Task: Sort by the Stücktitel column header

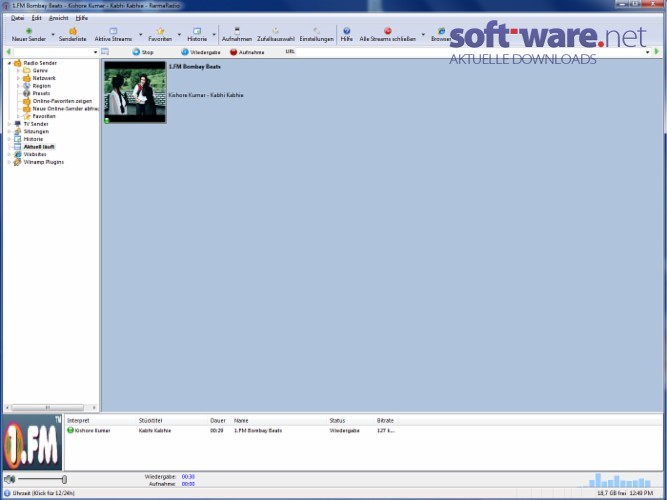Action: [150, 420]
